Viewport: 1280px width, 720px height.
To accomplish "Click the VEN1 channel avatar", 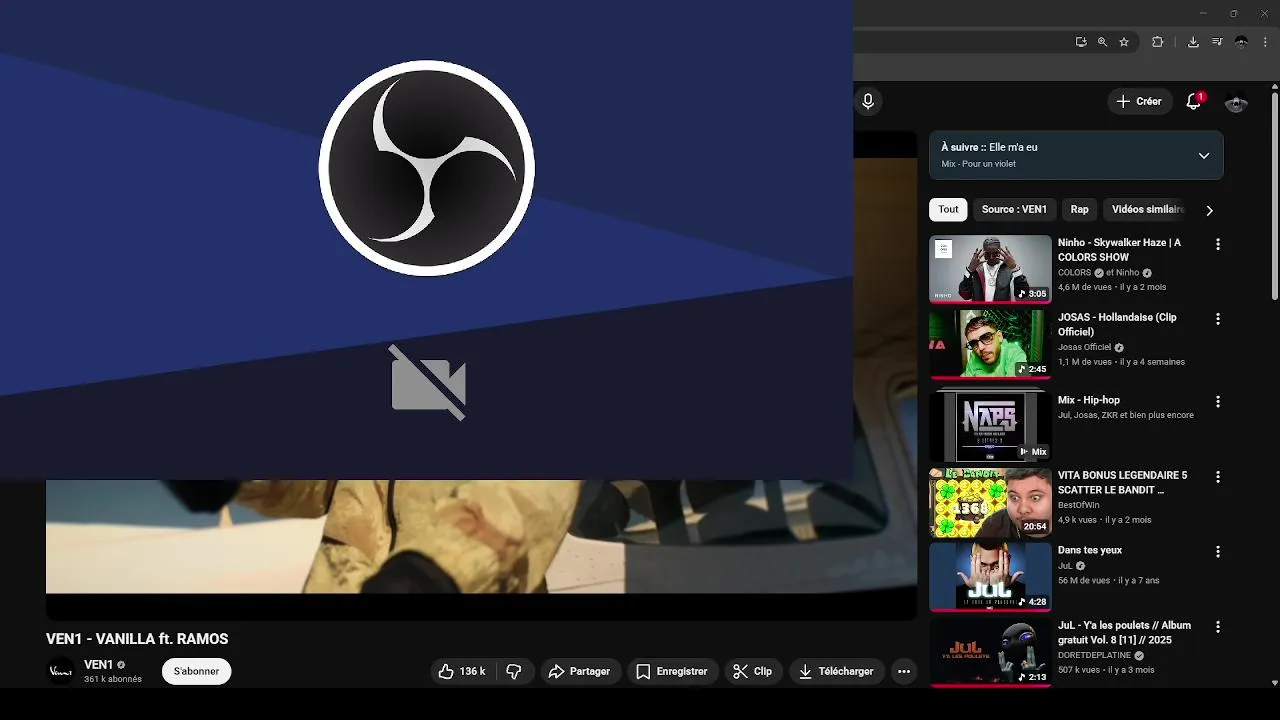I will pos(61,672).
